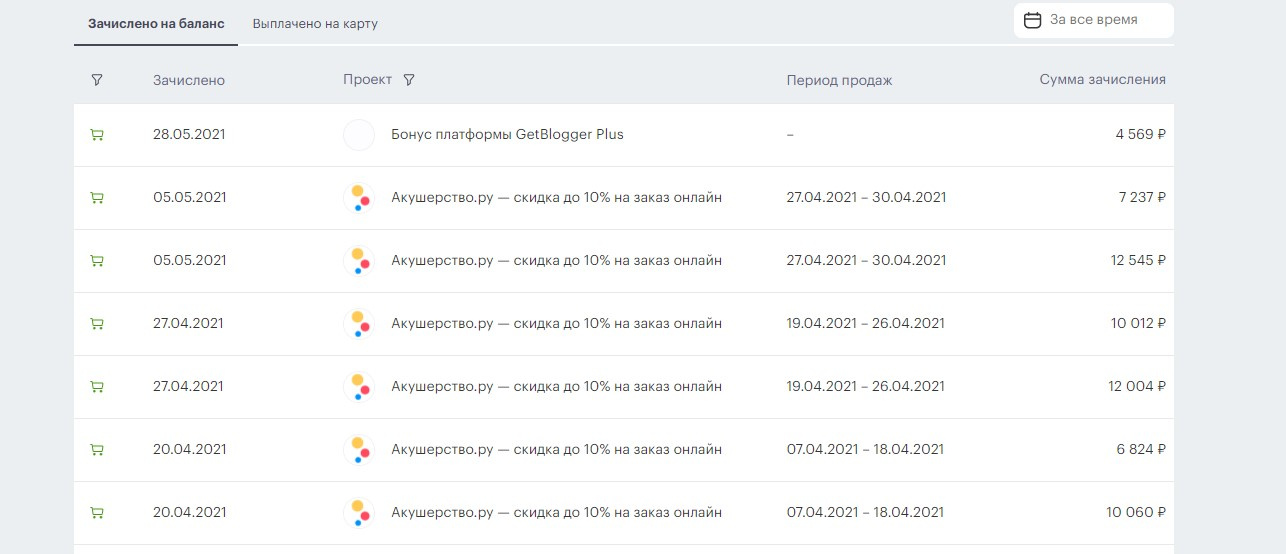Click the cart icon in the 12 545 ₽ row
1286x554 pixels.
(x=97, y=261)
